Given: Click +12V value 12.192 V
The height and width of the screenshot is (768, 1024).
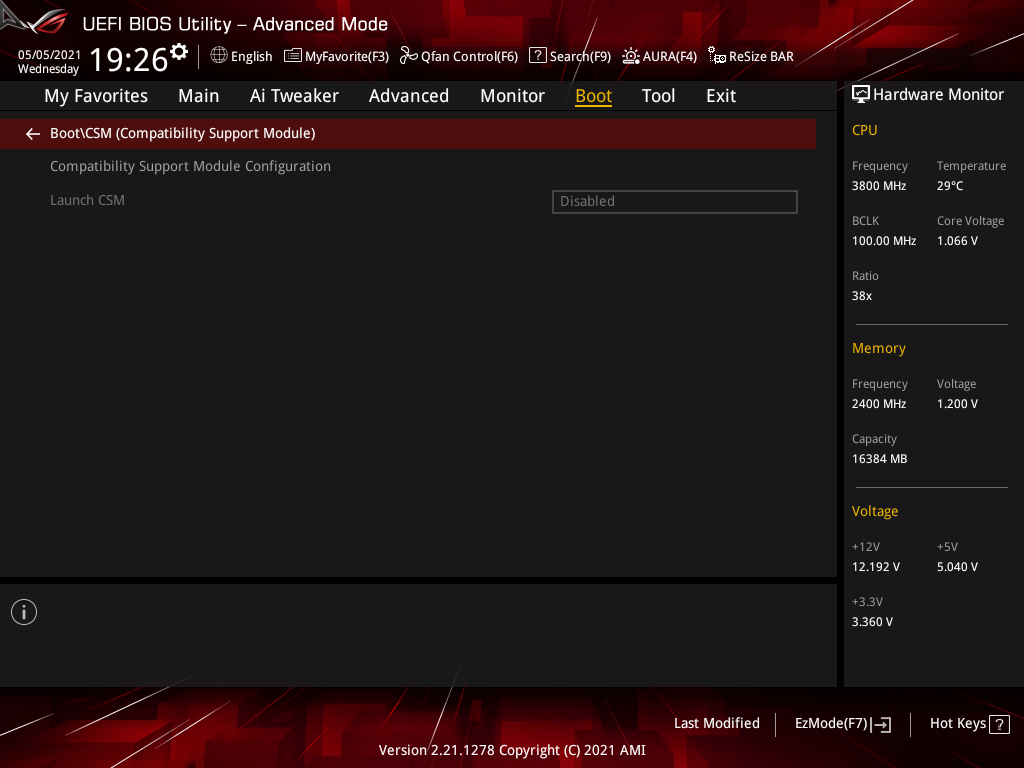Looking at the screenshot, I should tap(876, 567).
